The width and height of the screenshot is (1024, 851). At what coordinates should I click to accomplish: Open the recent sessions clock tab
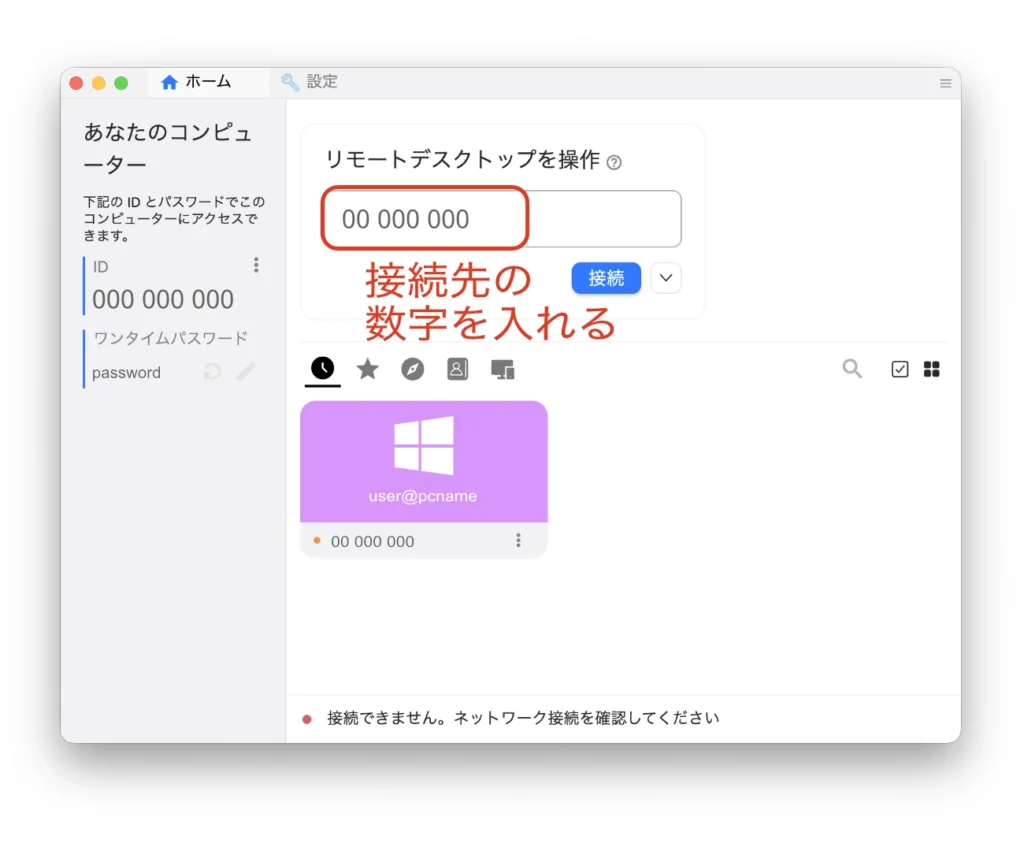click(x=322, y=369)
